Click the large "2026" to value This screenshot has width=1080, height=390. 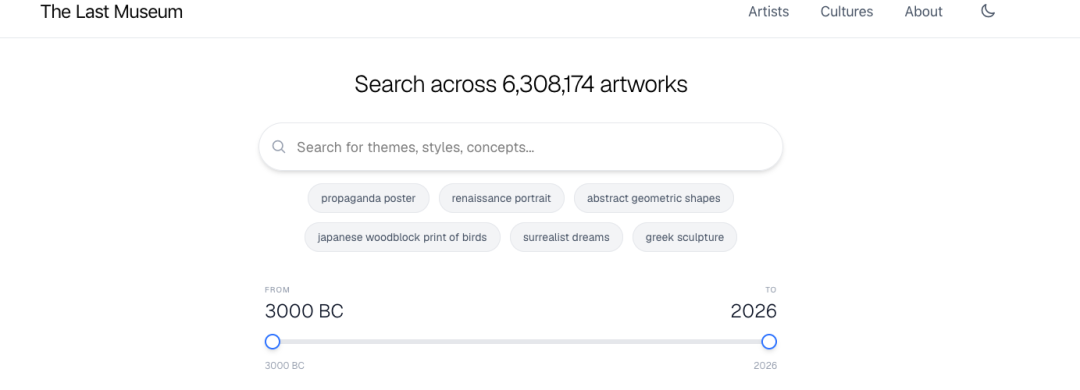pyautogui.click(x=754, y=311)
